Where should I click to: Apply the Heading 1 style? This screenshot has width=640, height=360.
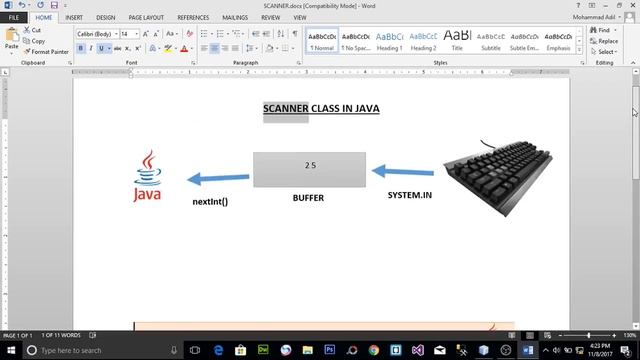pyautogui.click(x=389, y=41)
